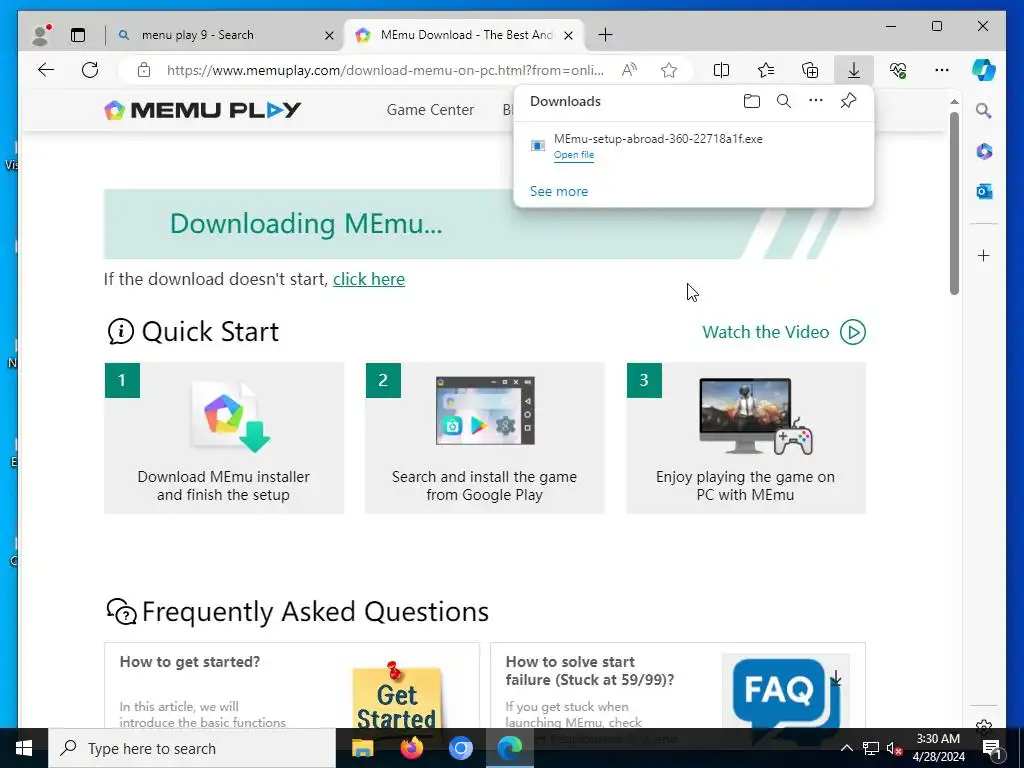Open the Microsoft 365 sidebar icon
Image resolution: width=1024 pixels, height=768 pixels.
[984, 152]
